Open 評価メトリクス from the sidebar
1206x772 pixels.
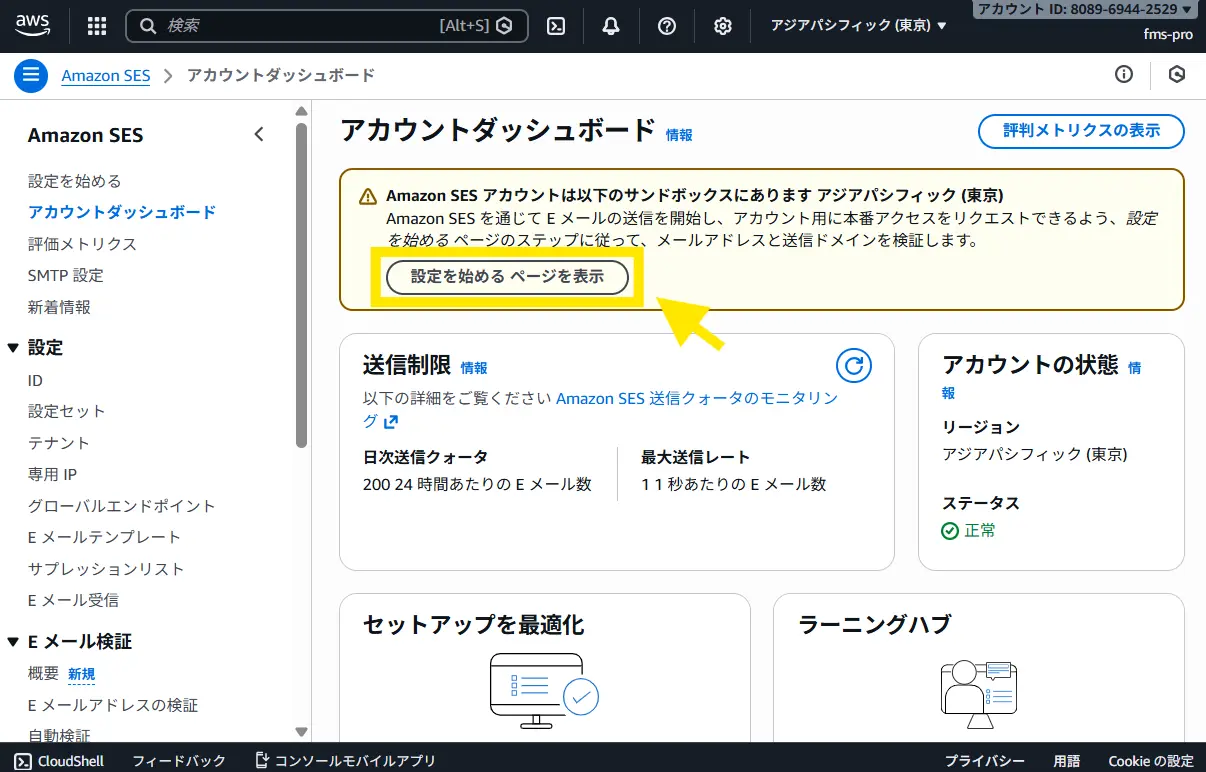(82, 244)
